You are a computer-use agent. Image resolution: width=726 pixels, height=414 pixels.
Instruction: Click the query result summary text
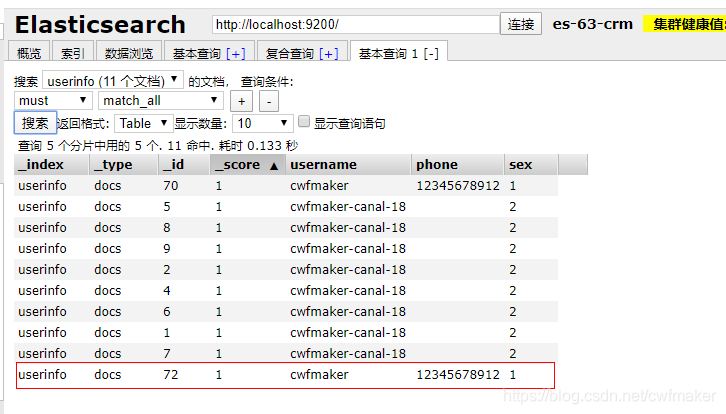pyautogui.click(x=158, y=146)
